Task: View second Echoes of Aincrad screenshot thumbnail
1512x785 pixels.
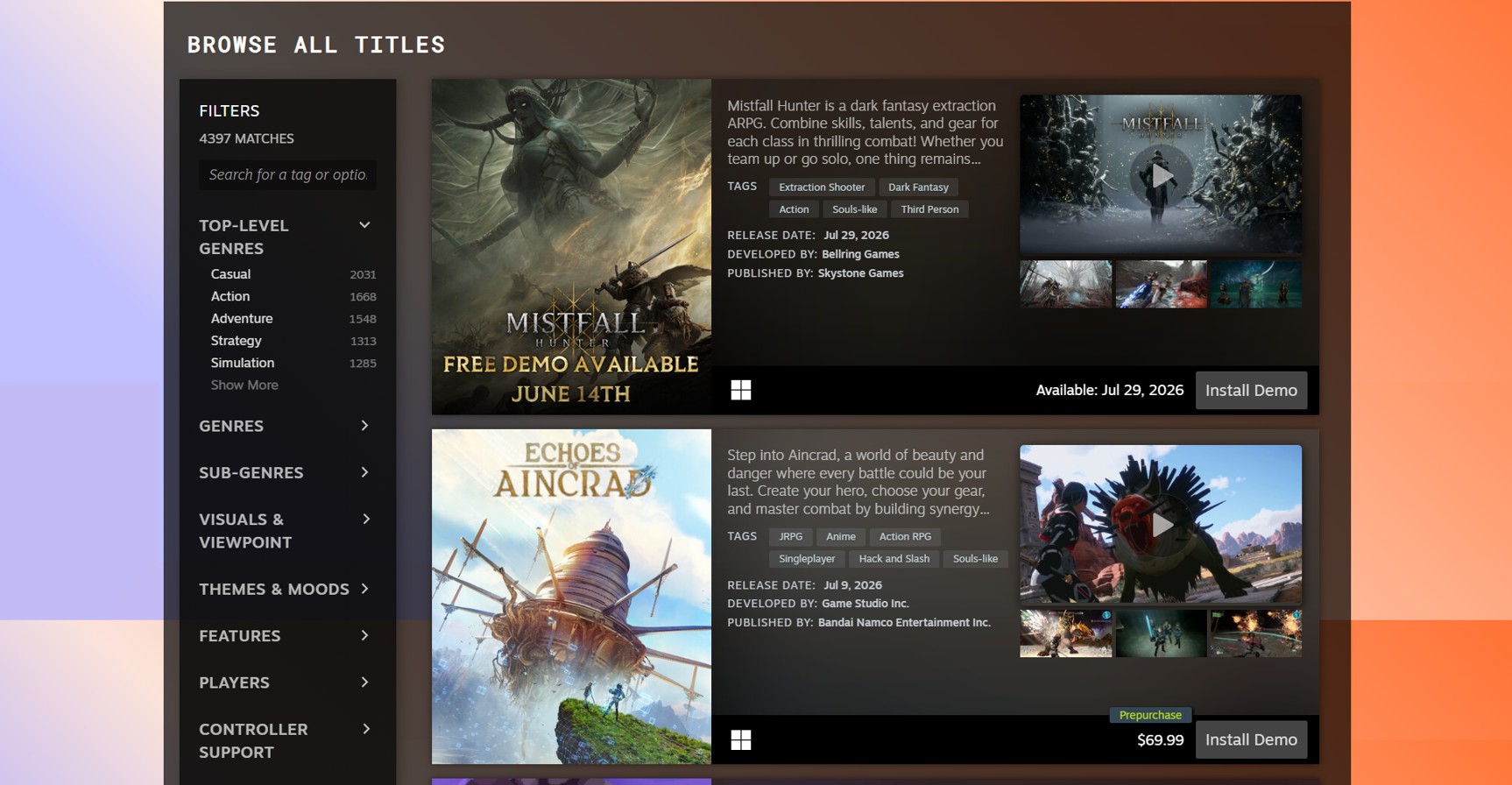Action: click(x=1161, y=633)
